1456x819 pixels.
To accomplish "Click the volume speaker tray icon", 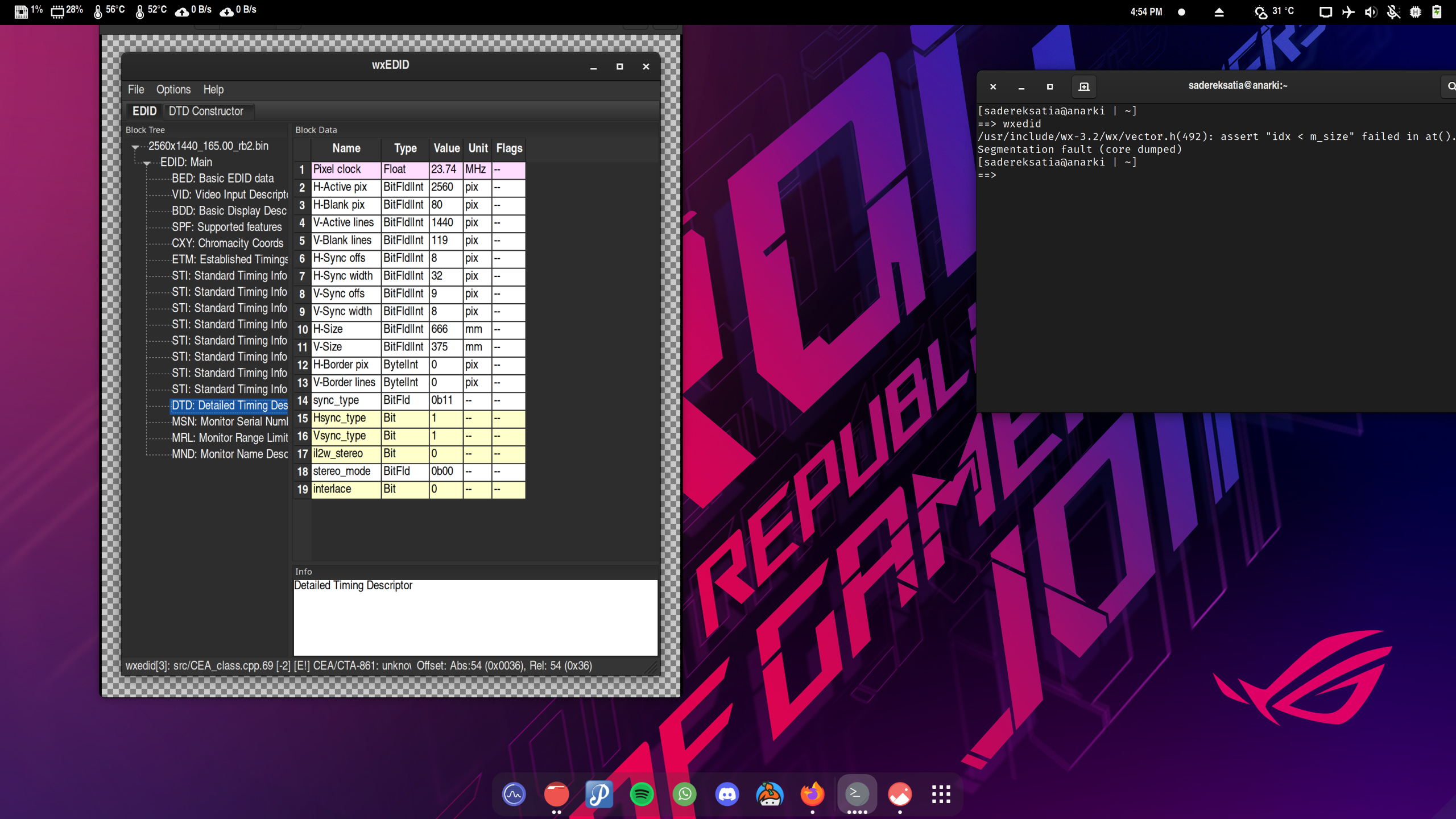I will (1371, 12).
